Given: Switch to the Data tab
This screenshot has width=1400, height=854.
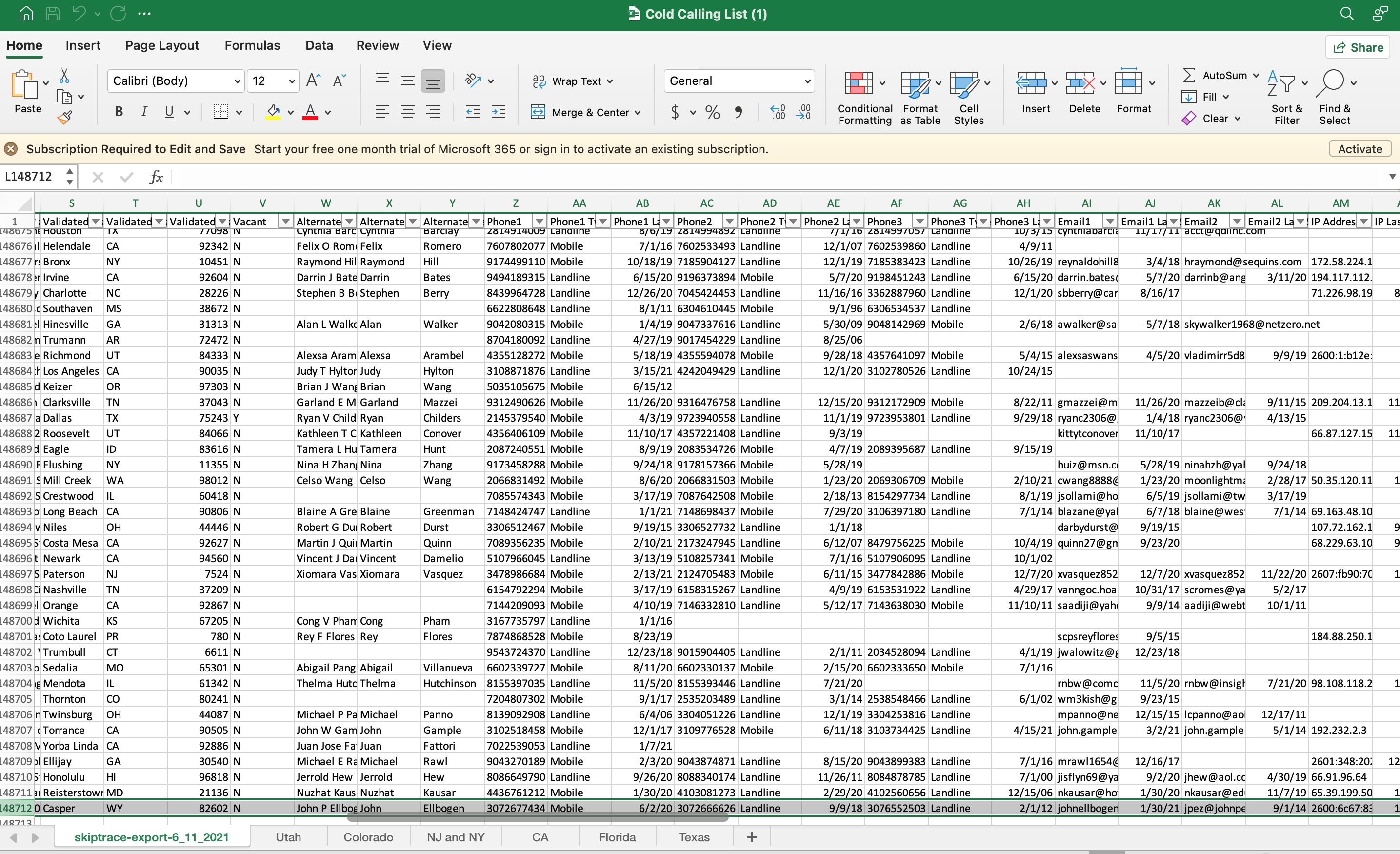Looking at the screenshot, I should (x=320, y=45).
